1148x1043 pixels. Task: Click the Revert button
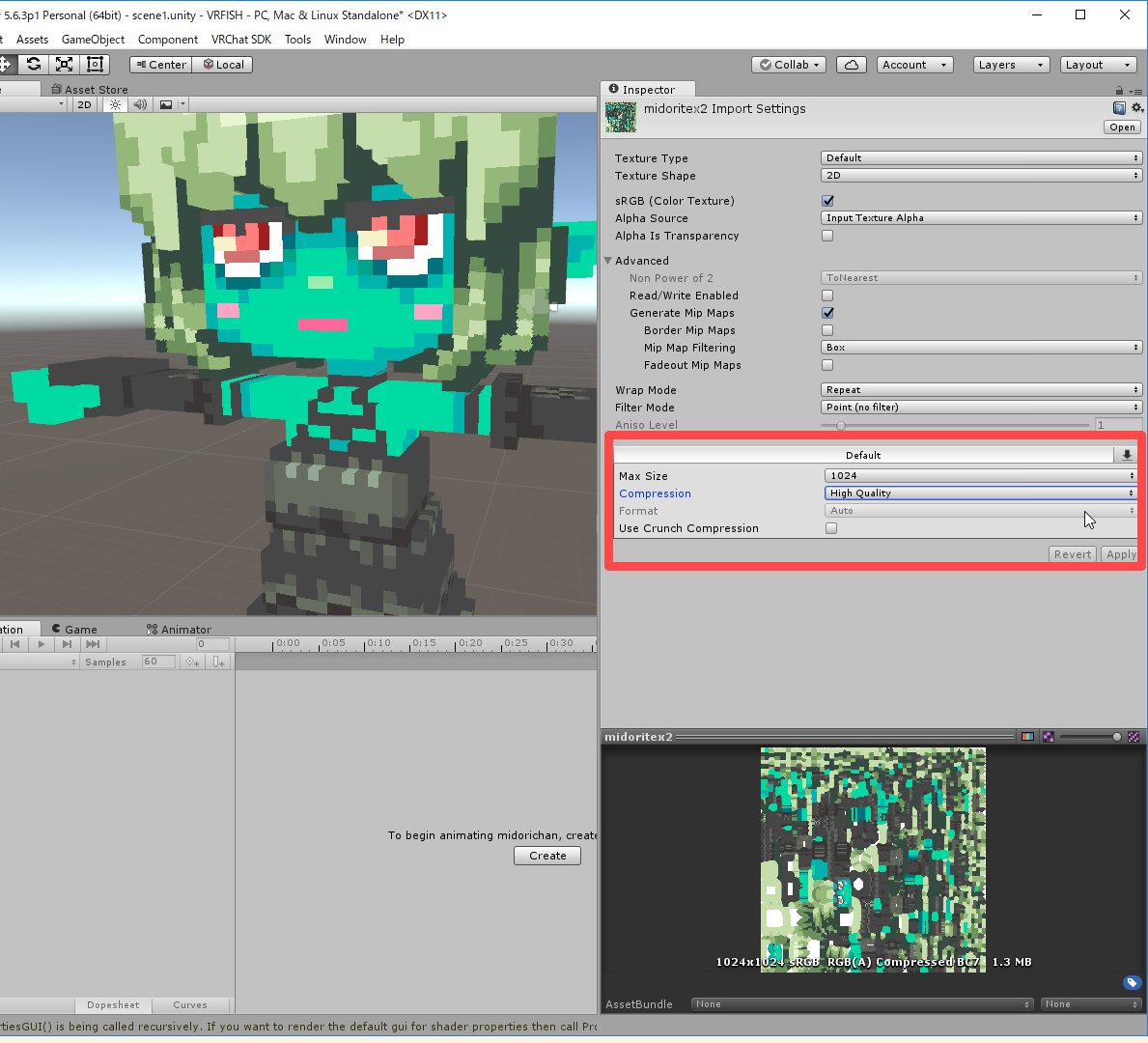pyautogui.click(x=1073, y=554)
